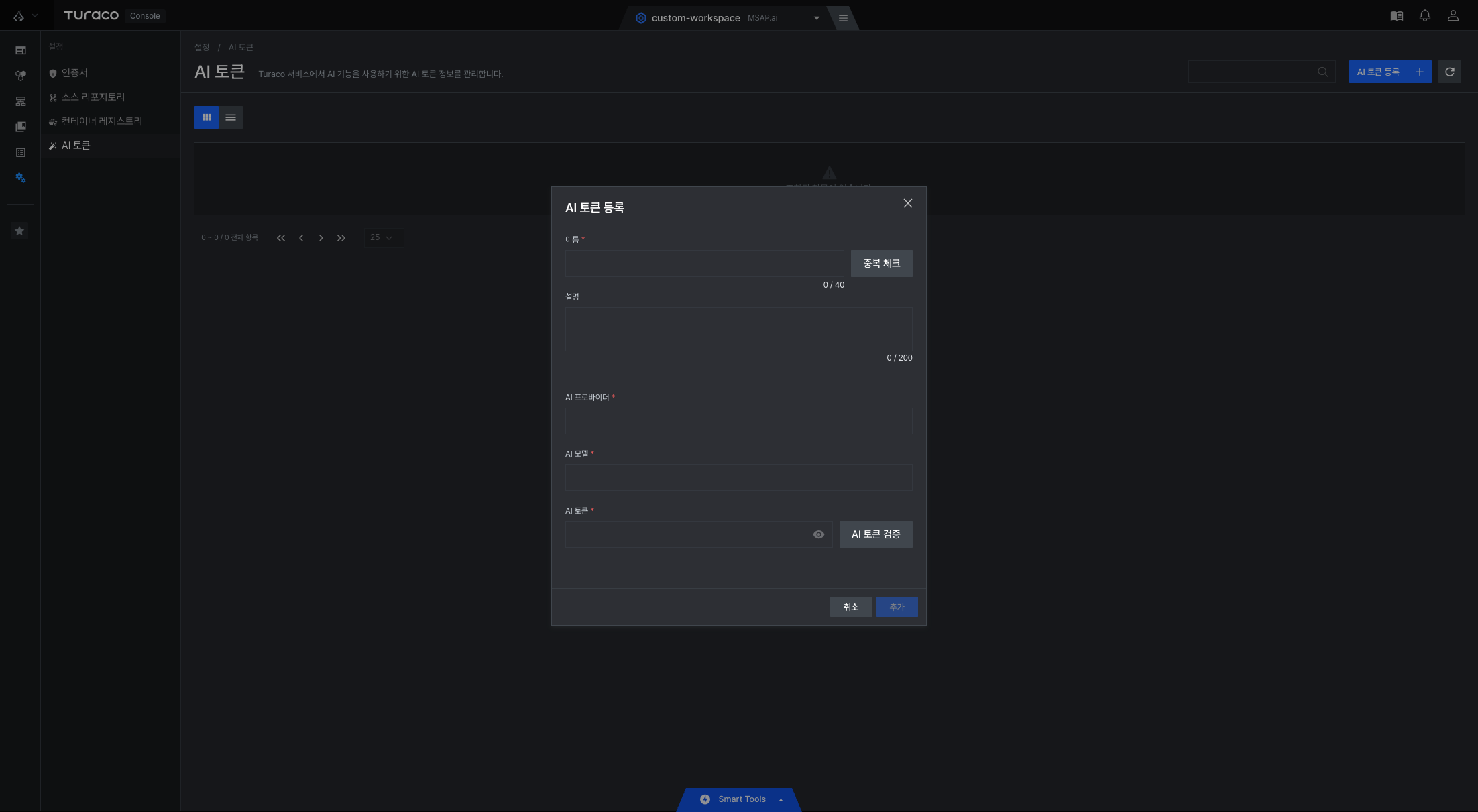
Task: Open the notifications bell icon
Action: 1425,16
